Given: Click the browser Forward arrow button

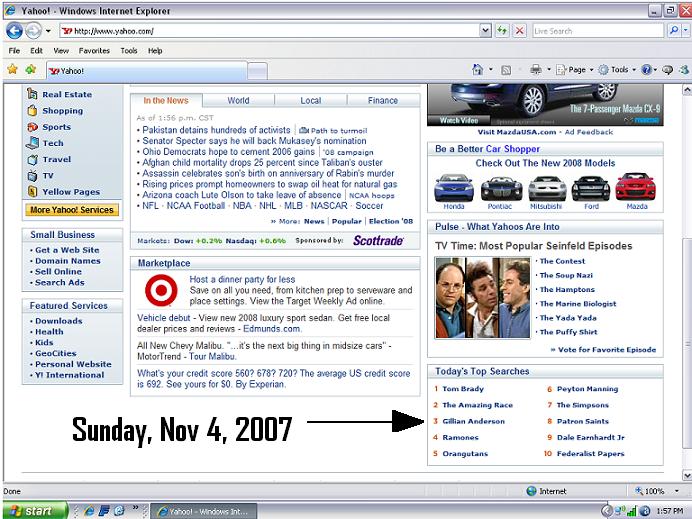Looking at the screenshot, I should point(33,31).
